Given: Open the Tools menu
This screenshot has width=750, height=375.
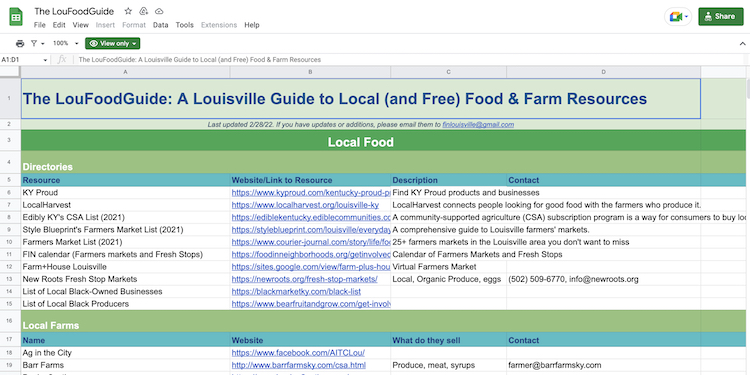Looking at the screenshot, I should [185, 25].
